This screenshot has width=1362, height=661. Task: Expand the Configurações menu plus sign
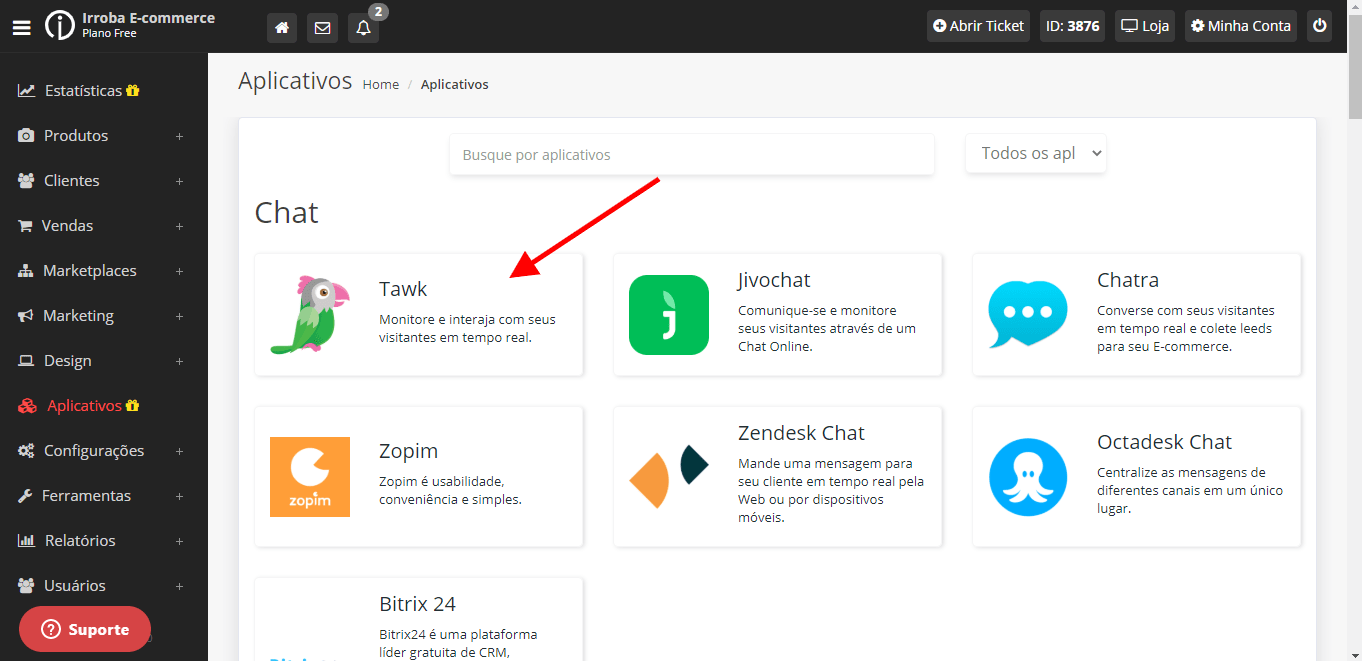click(x=180, y=451)
